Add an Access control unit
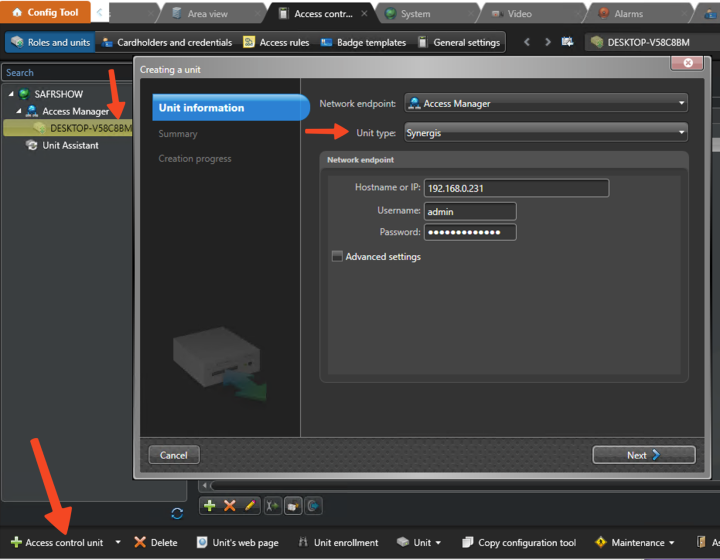 click(57, 543)
